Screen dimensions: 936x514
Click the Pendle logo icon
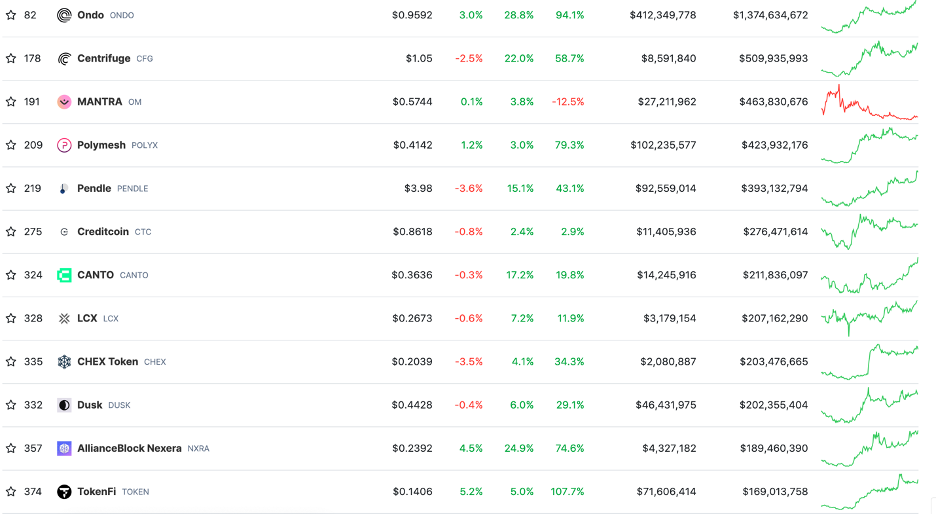coord(64,188)
